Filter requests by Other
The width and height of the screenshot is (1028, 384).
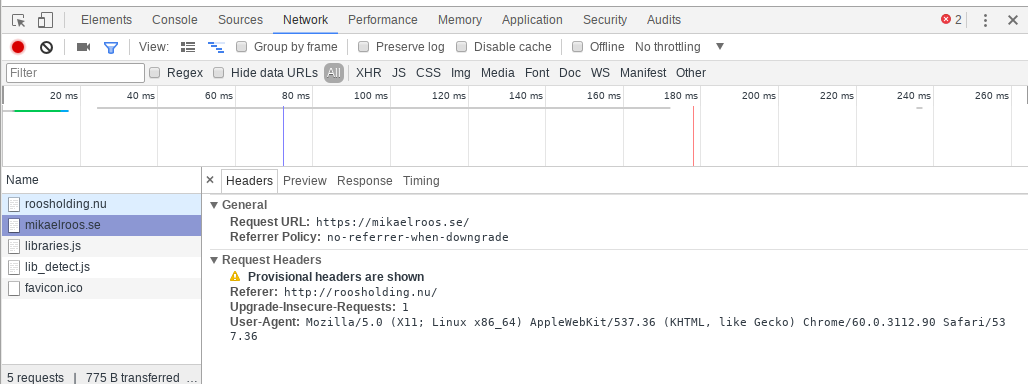[x=691, y=73]
